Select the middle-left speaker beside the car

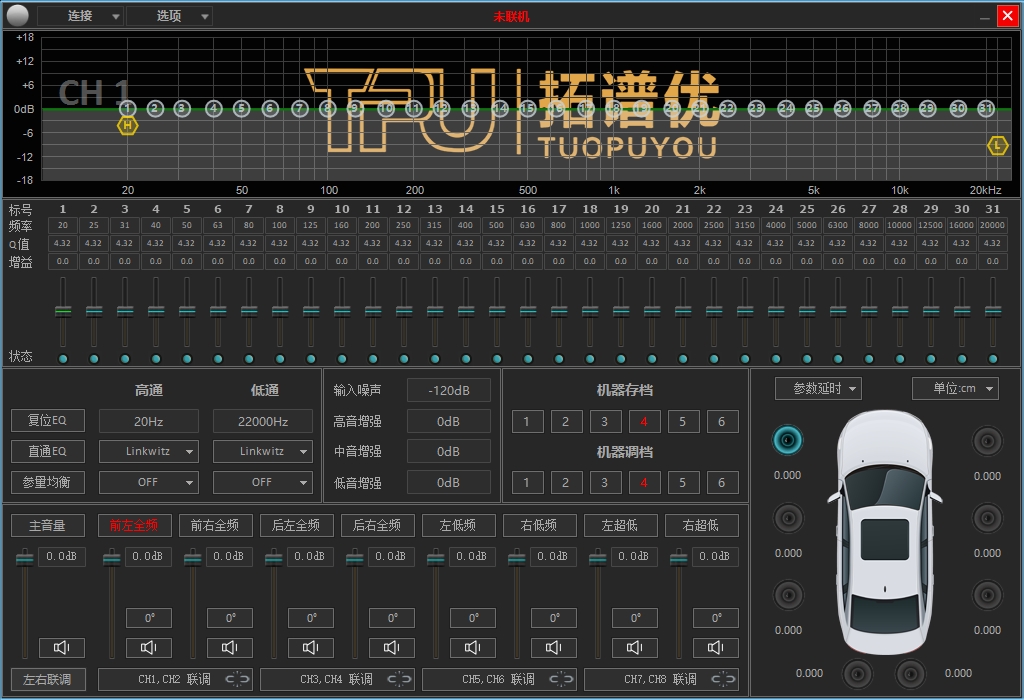pos(788,518)
